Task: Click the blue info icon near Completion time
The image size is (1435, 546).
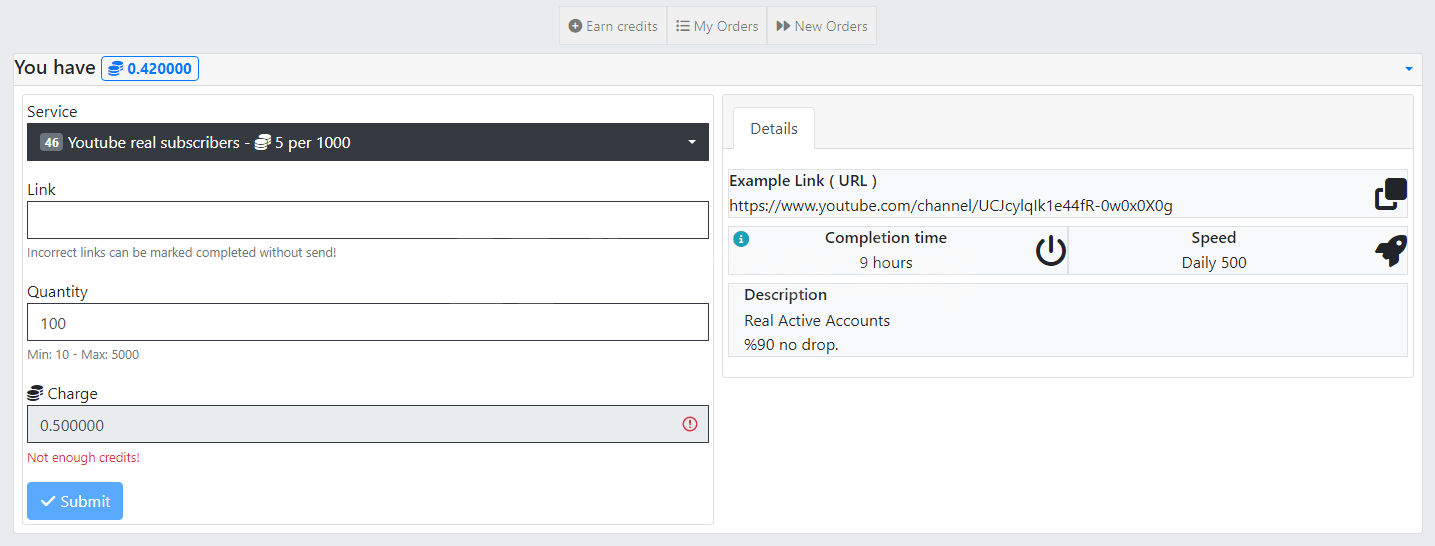Action: (x=741, y=239)
